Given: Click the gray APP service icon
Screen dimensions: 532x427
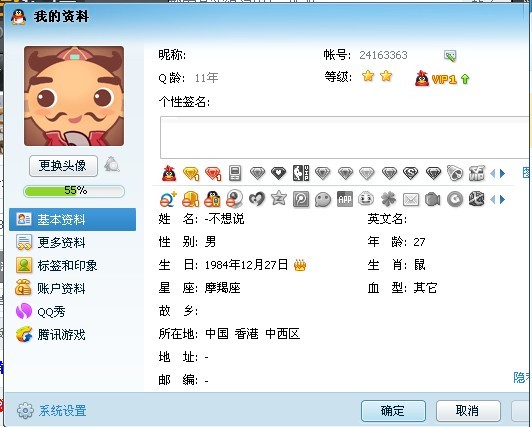Looking at the screenshot, I should click(x=344, y=199).
